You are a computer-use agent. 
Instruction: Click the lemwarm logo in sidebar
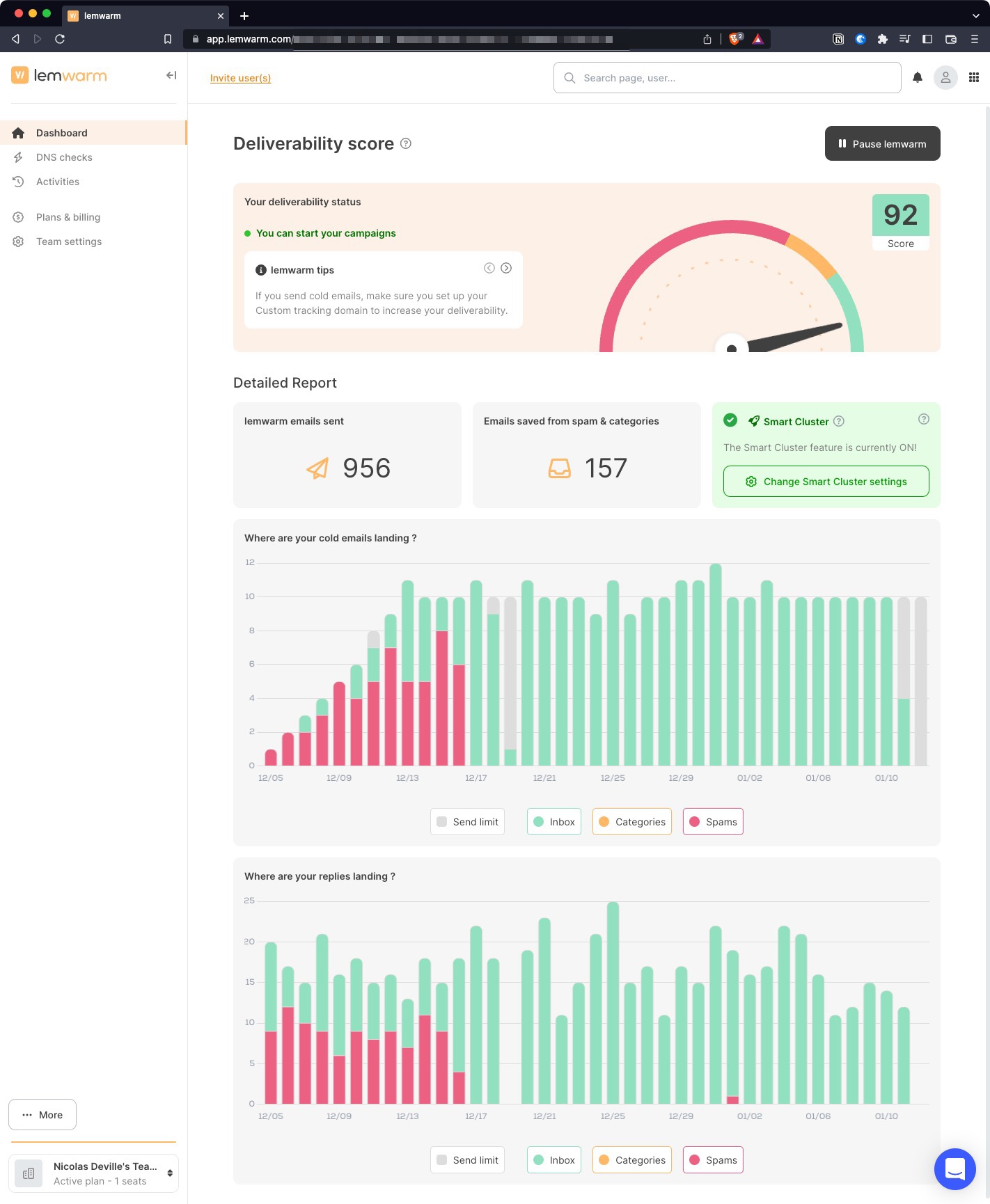coord(59,75)
